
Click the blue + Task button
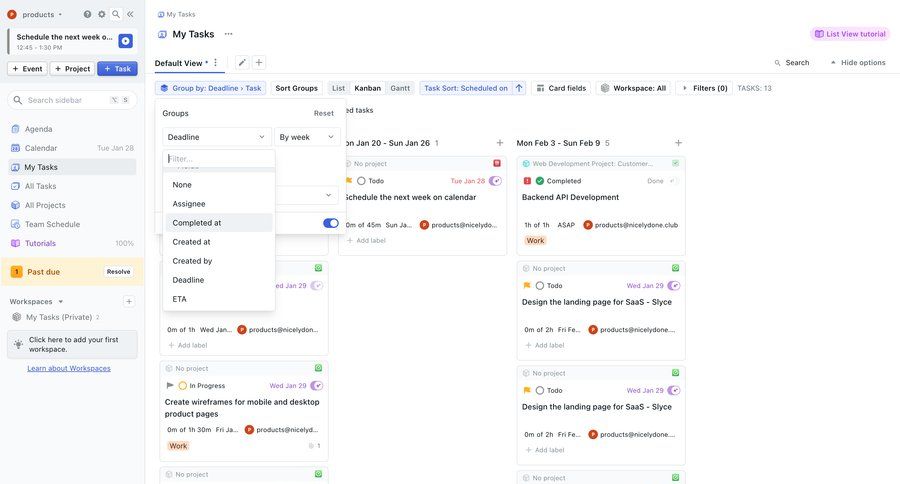pos(117,68)
